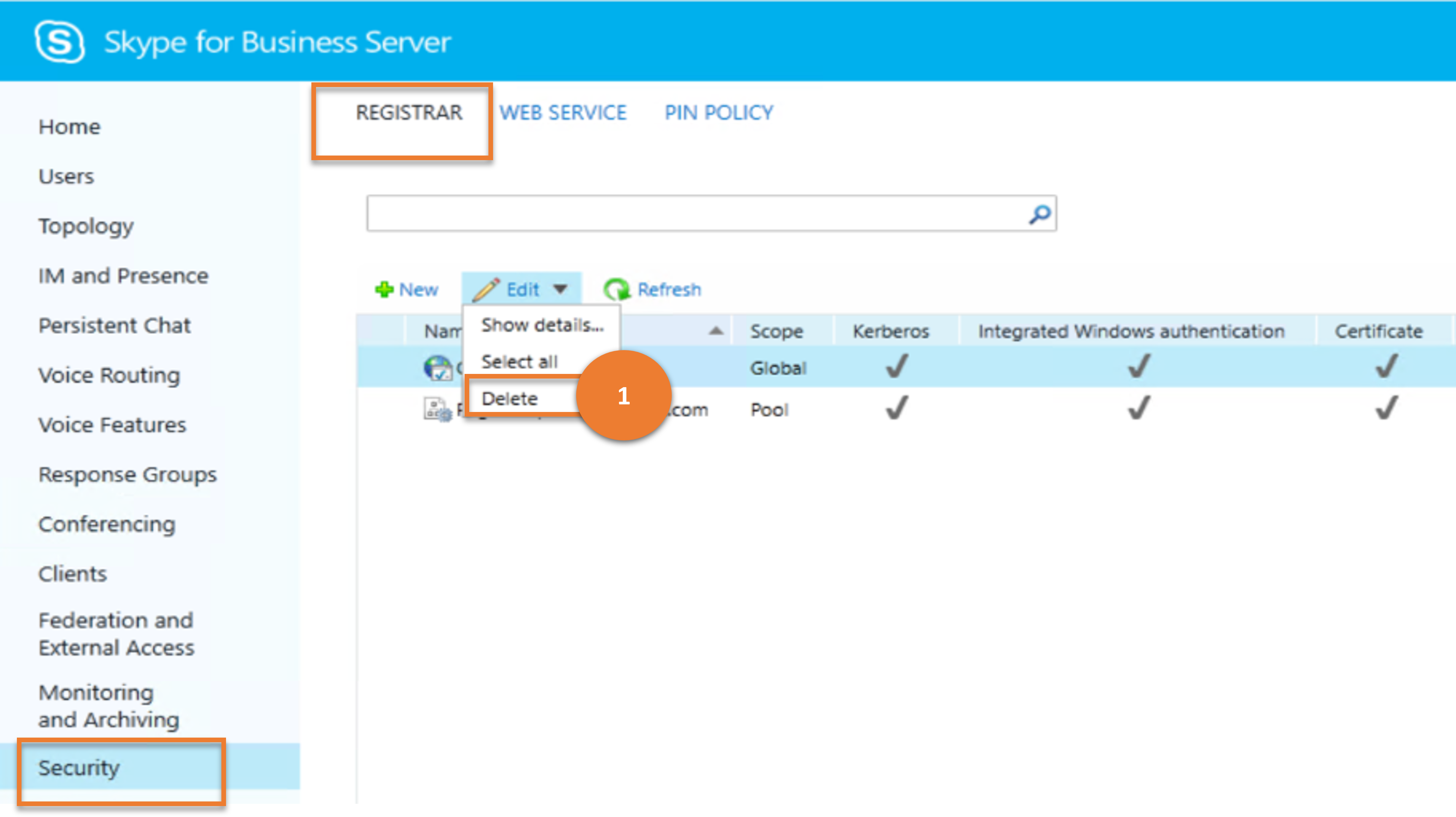Screen dimensions: 1456x817
Task: Open Voice Routing section
Action: coord(109,376)
